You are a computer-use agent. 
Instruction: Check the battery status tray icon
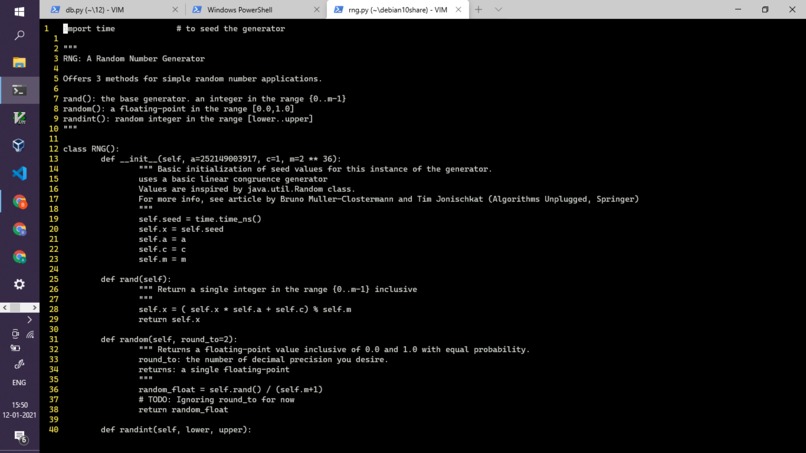pos(15,348)
